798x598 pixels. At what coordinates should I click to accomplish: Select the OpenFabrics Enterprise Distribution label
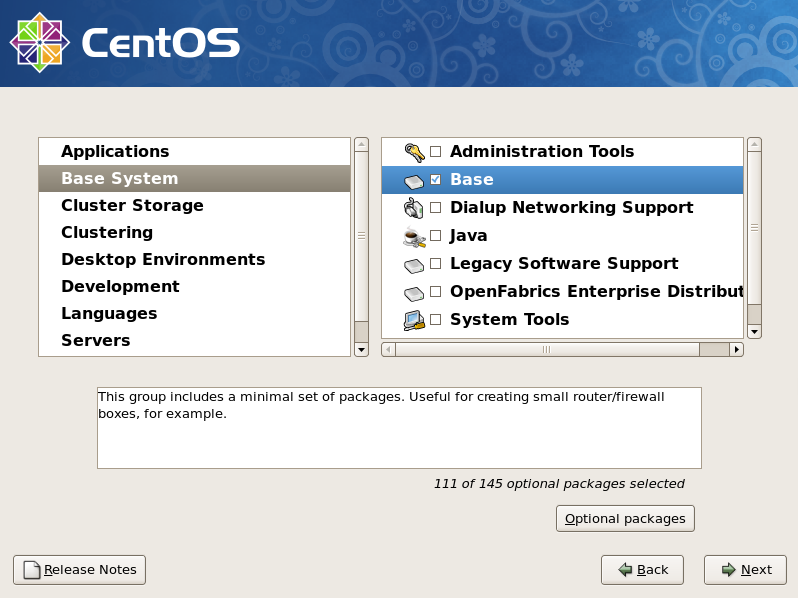coord(596,291)
